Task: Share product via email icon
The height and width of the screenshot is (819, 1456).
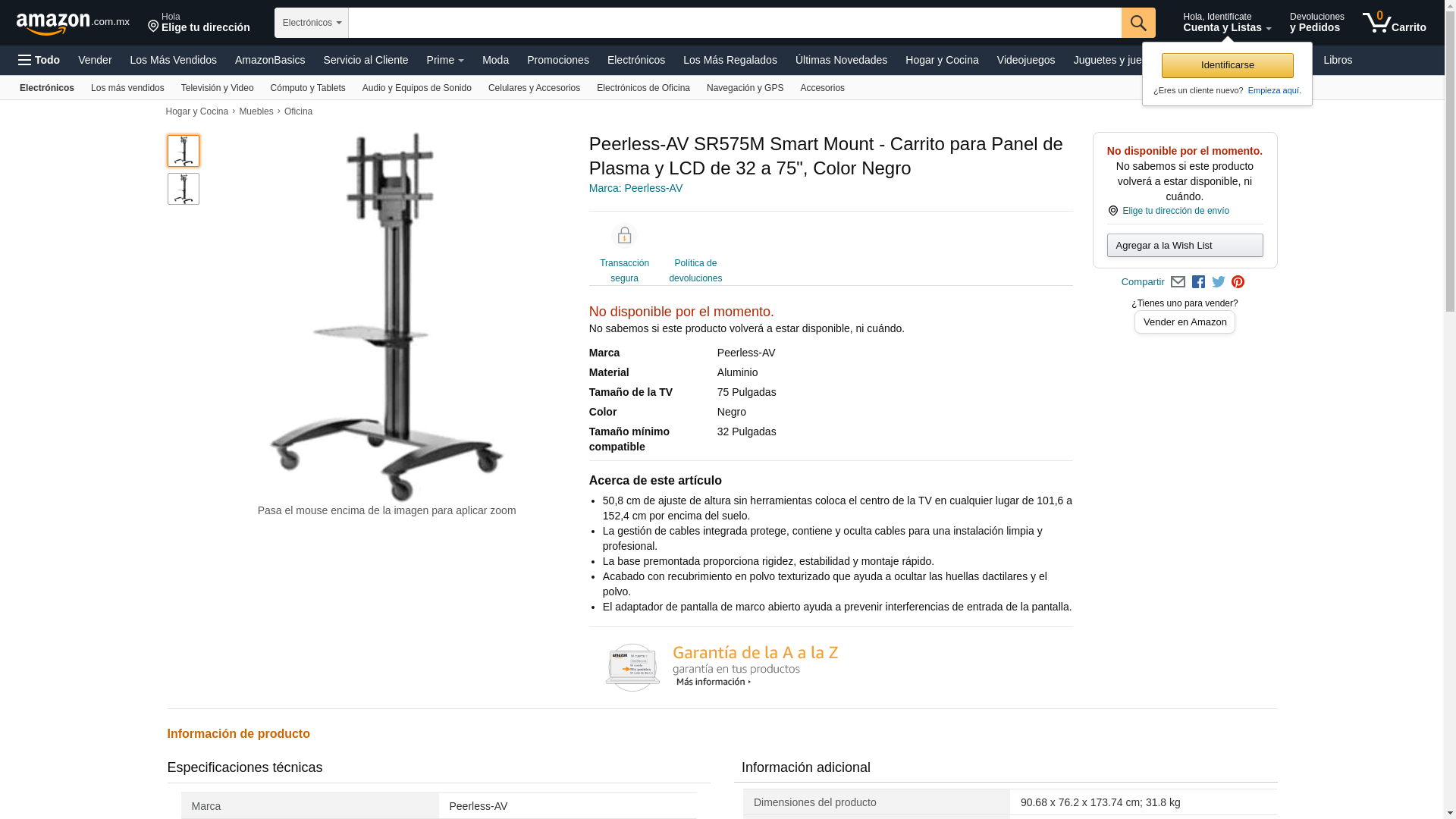Action: (1178, 282)
